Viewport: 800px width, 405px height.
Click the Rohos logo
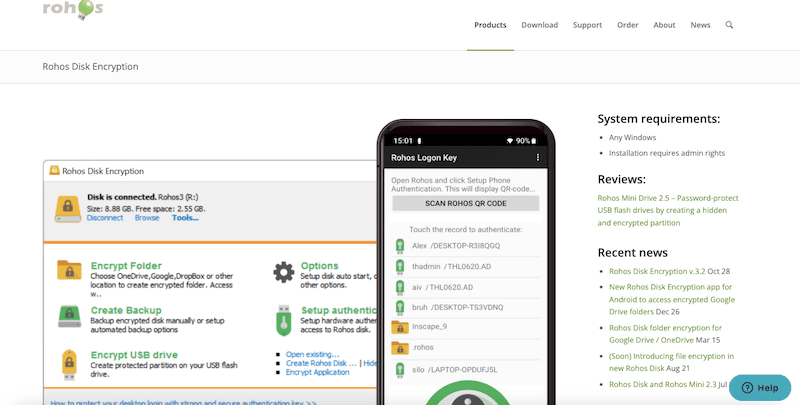(73, 9)
